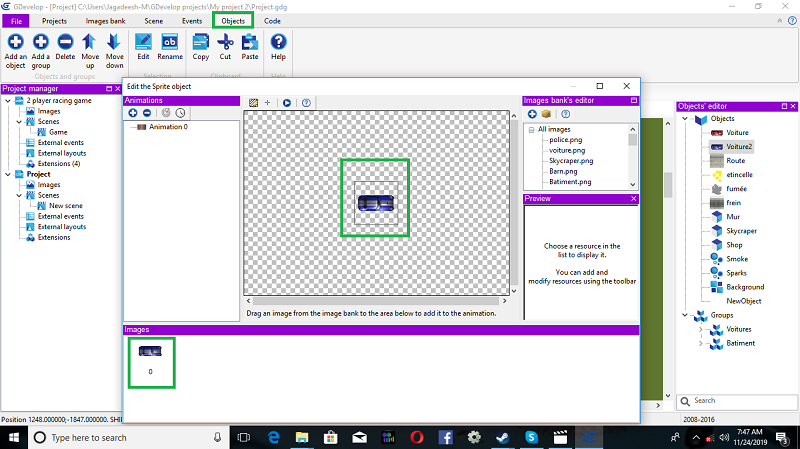This screenshot has height=449, width=800.
Task: Collapse the Objects node in Objects' editor
Action: click(x=685, y=118)
